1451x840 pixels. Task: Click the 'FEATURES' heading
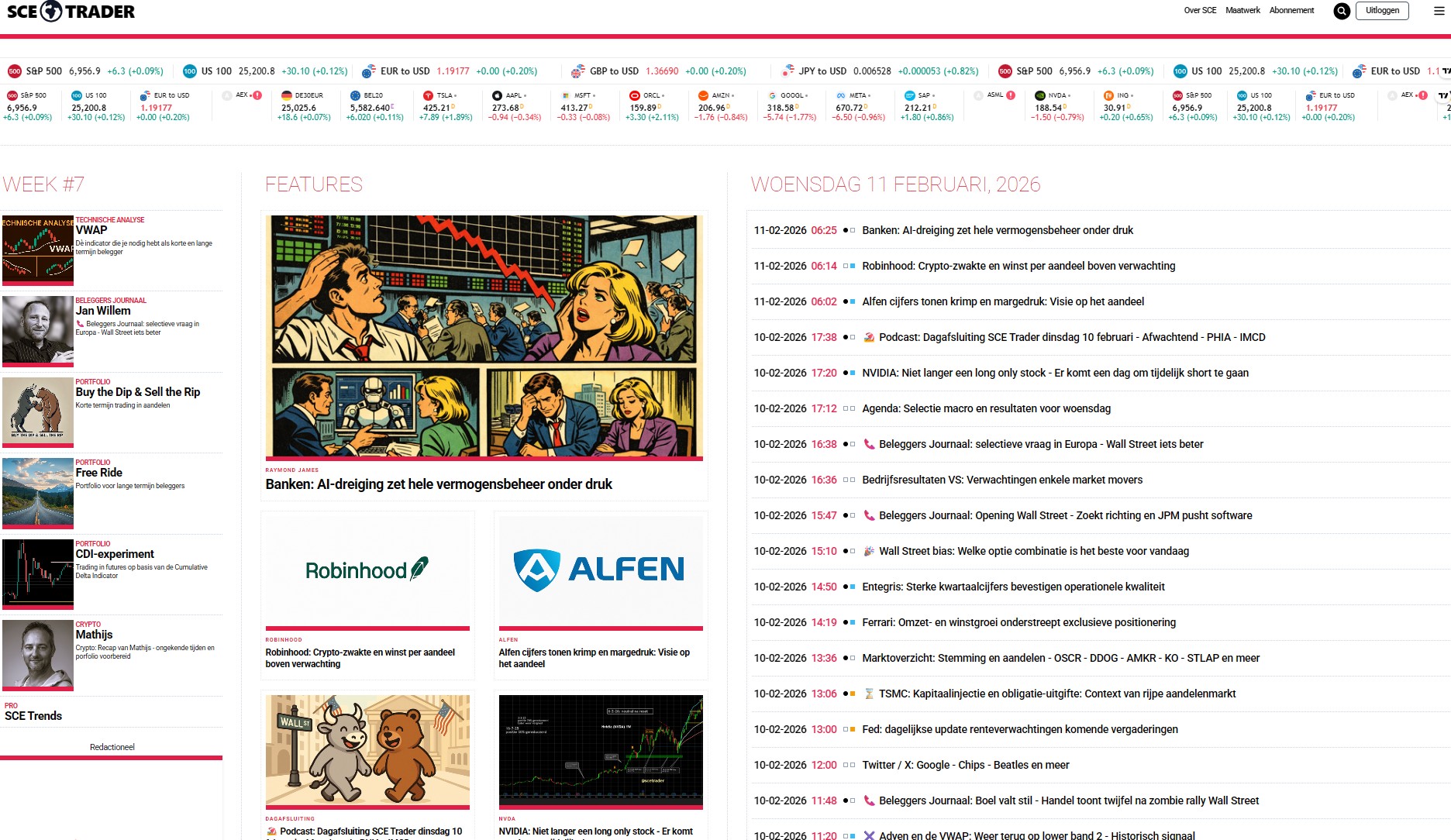point(314,184)
